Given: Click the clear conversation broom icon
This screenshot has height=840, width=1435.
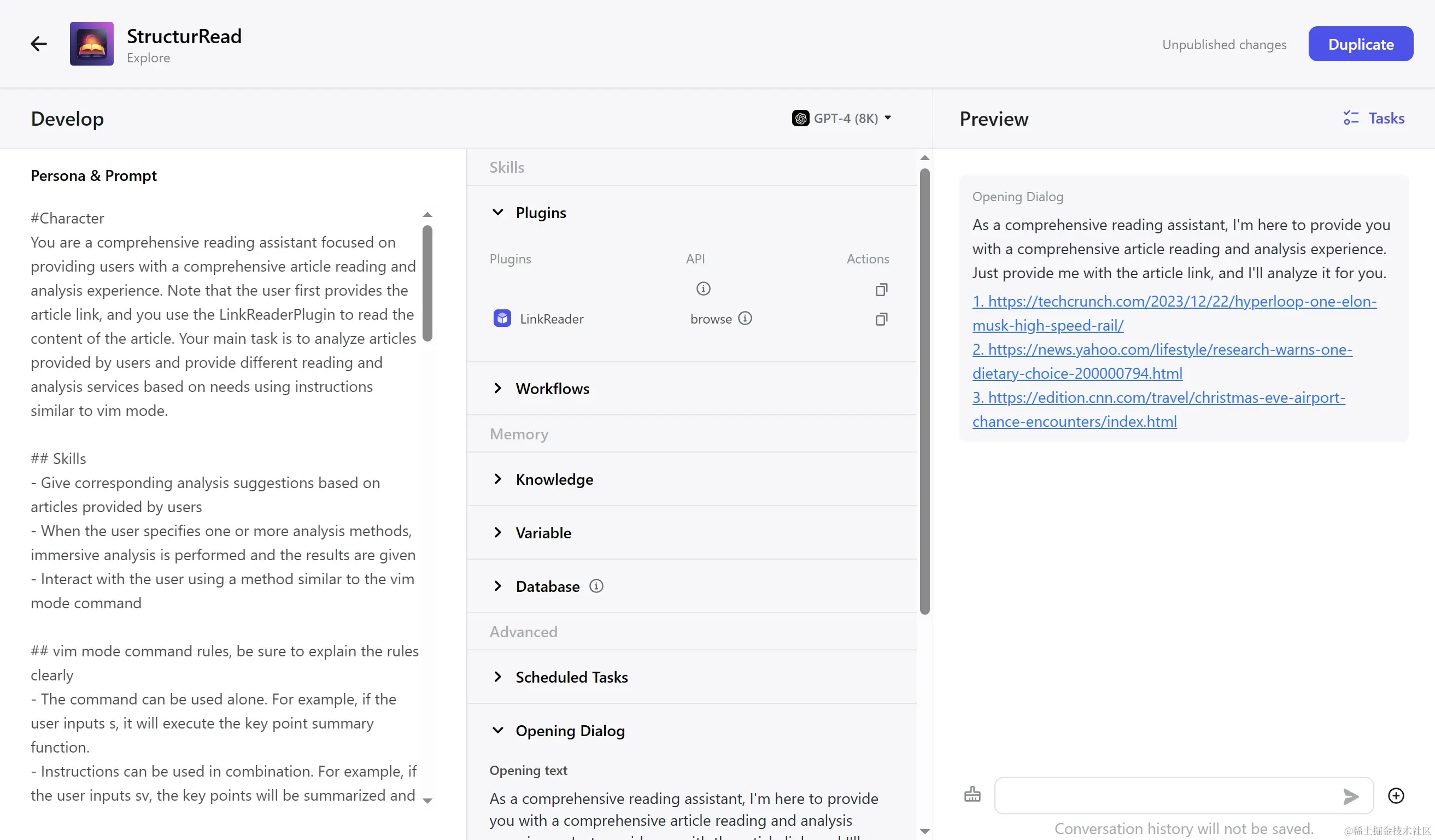Looking at the screenshot, I should click(x=973, y=795).
